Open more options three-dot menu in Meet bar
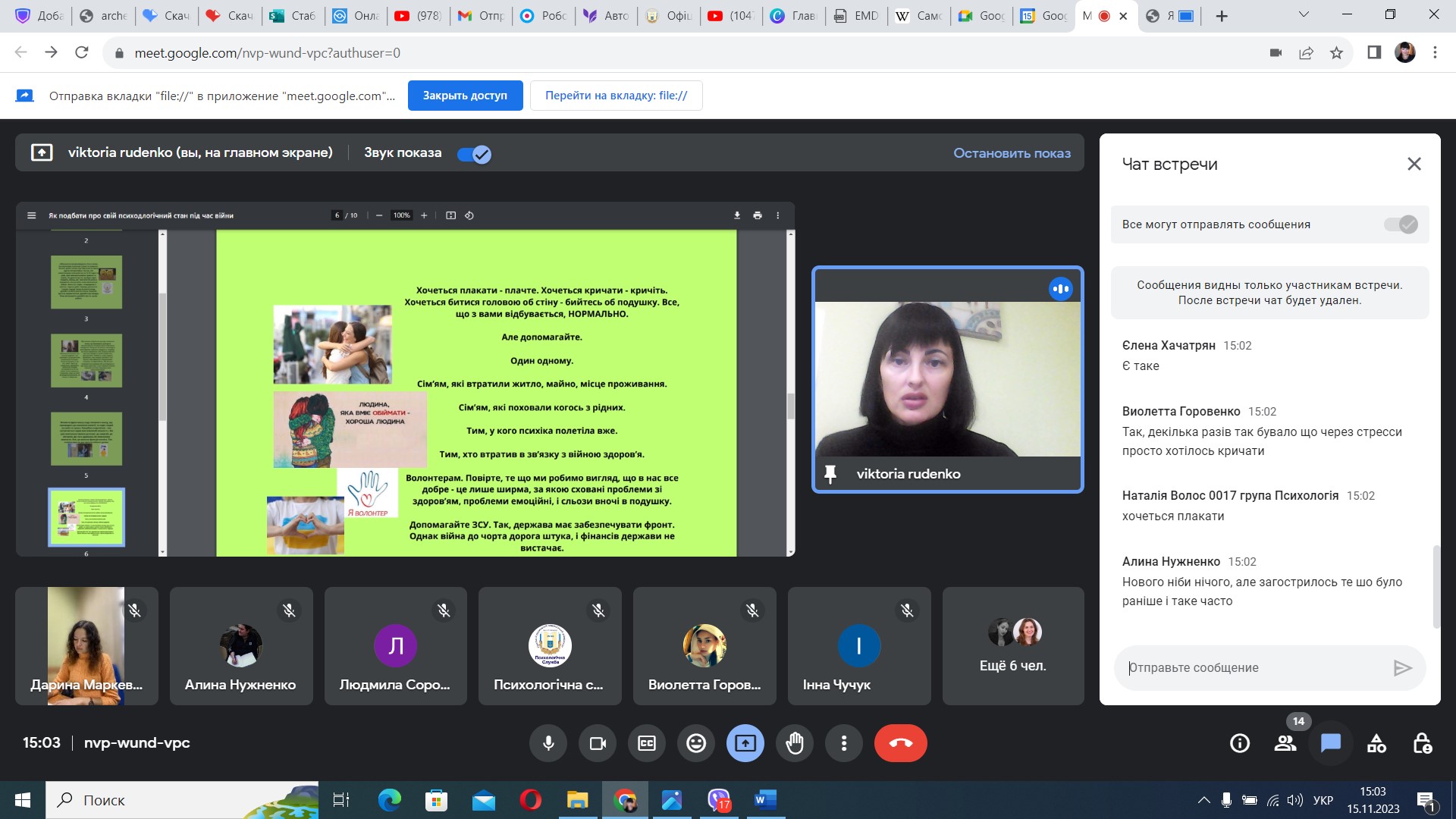This screenshot has width=1456, height=819. tap(844, 743)
